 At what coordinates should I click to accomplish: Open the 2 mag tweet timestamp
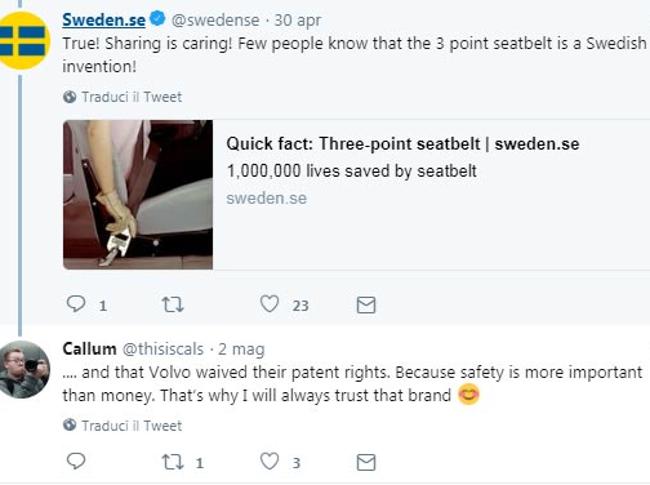tap(242, 349)
